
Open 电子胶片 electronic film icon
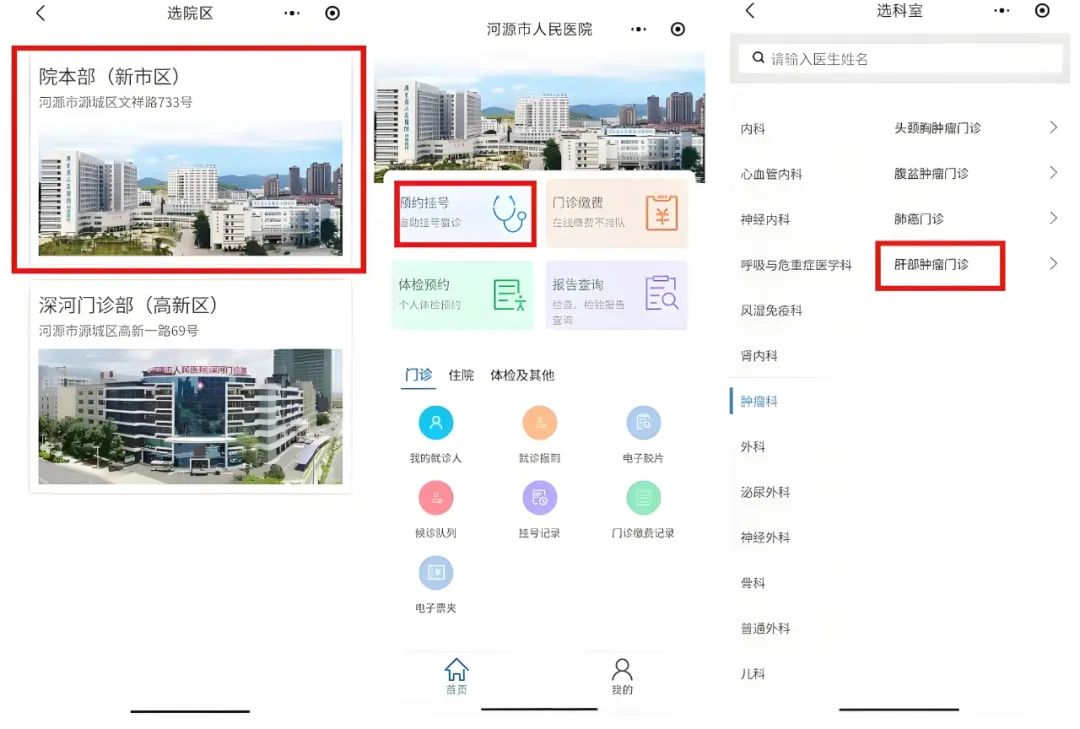click(x=643, y=423)
